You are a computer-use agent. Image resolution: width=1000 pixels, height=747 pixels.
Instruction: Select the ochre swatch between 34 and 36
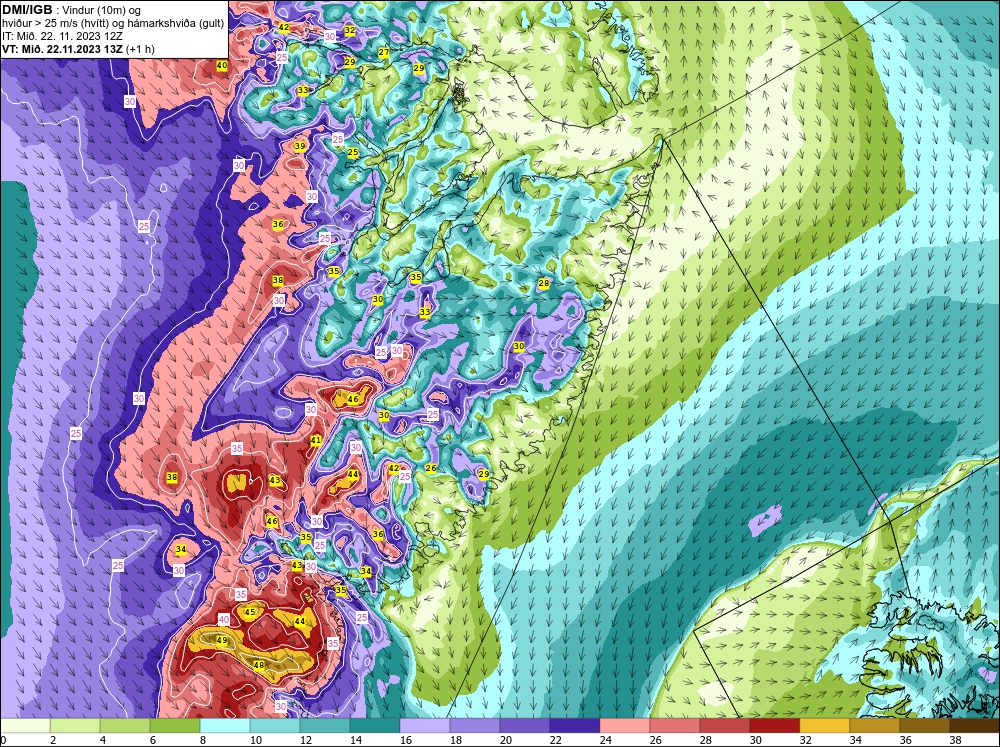point(874,726)
